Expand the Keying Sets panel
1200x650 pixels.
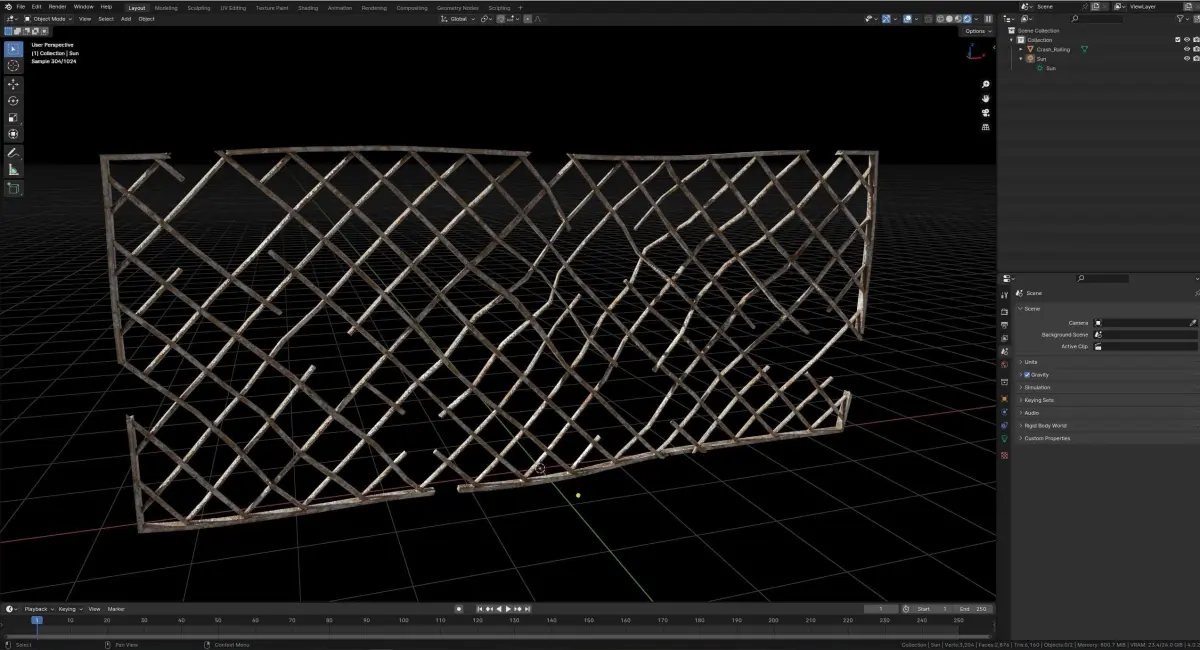coord(1106,400)
